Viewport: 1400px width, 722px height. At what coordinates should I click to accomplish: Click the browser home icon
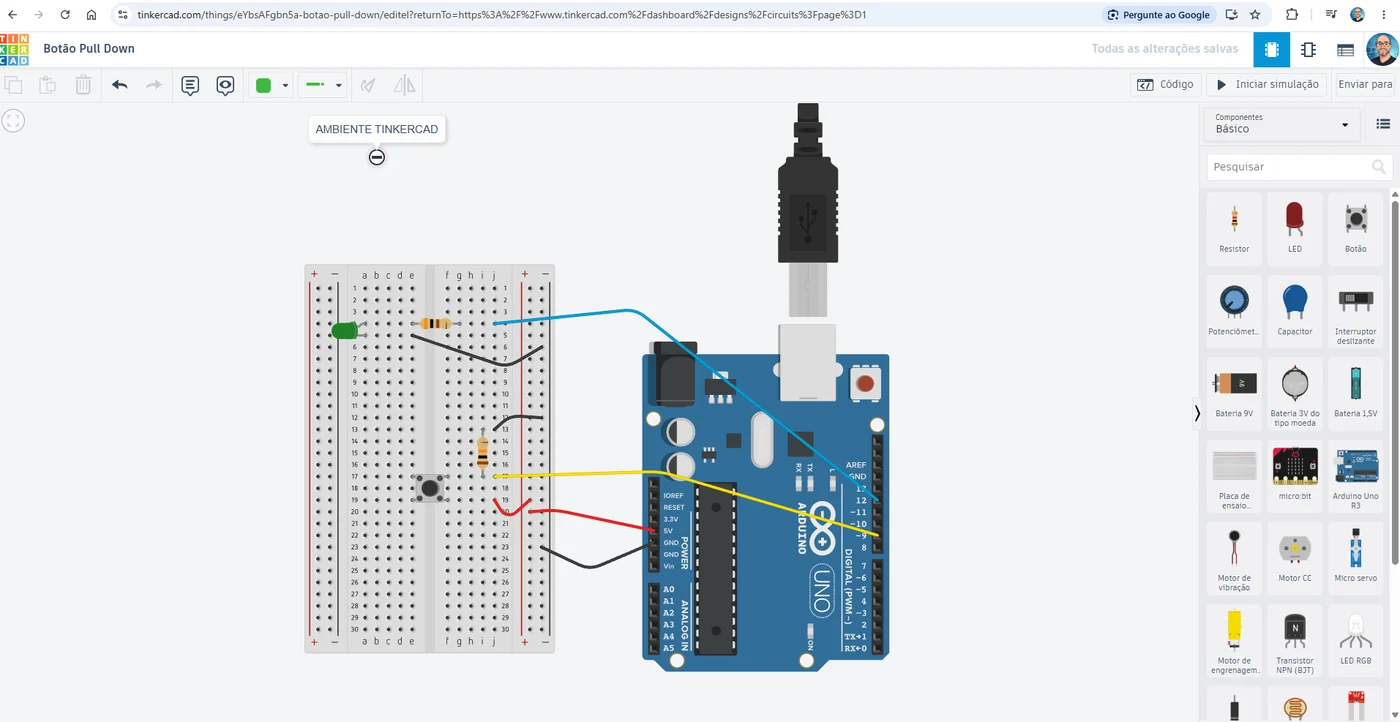coord(91,15)
